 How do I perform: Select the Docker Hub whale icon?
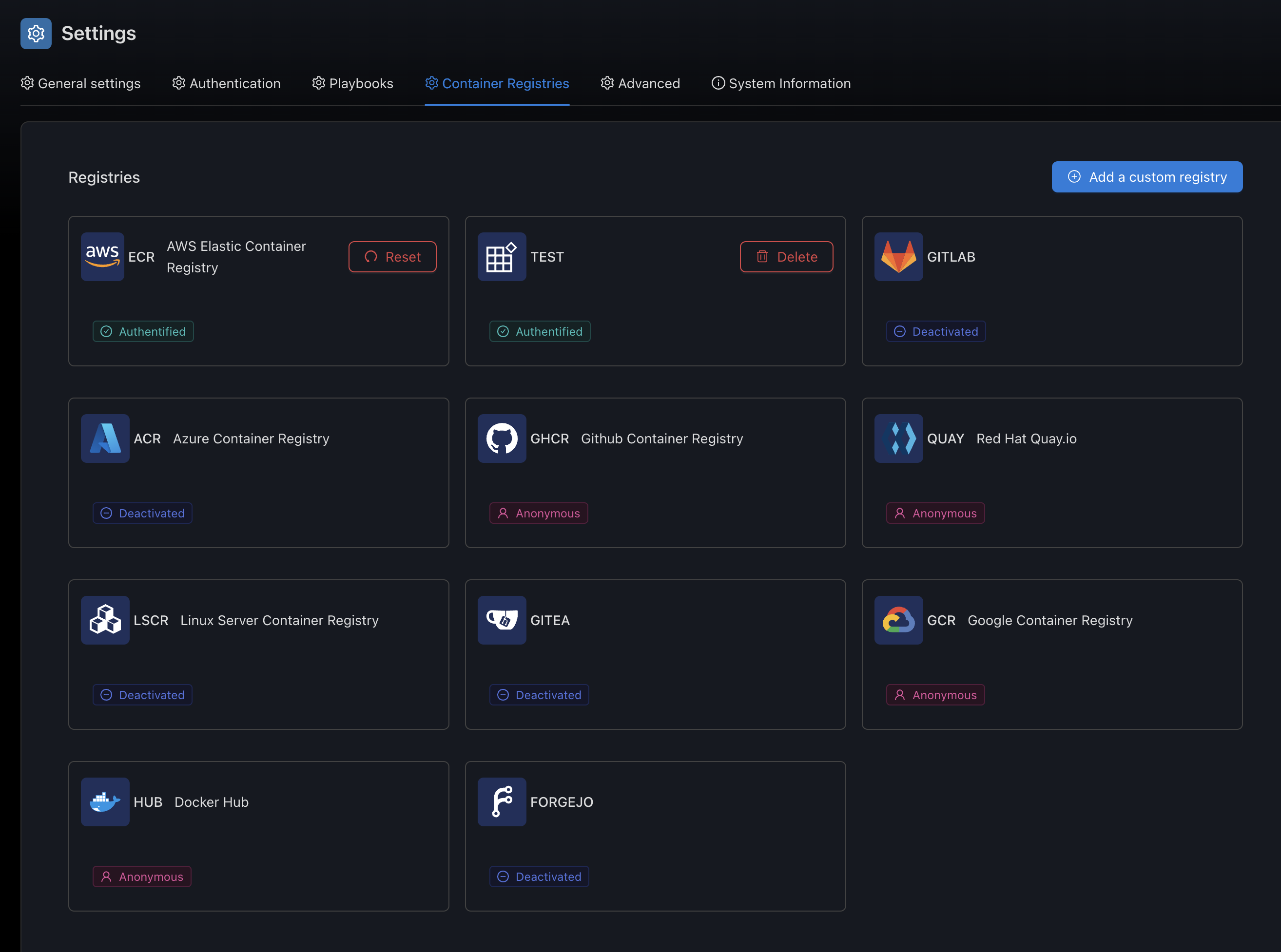tap(105, 801)
